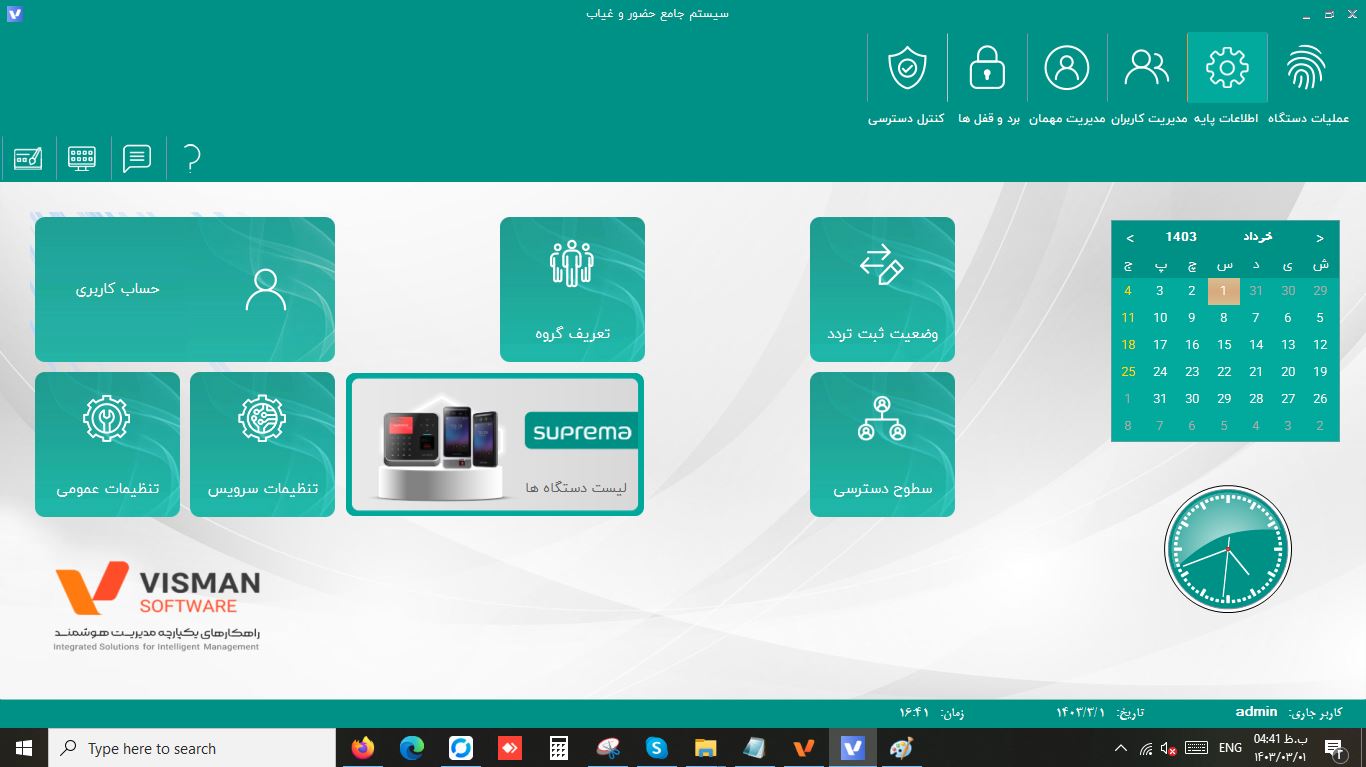Open the group definition tile

(572, 289)
